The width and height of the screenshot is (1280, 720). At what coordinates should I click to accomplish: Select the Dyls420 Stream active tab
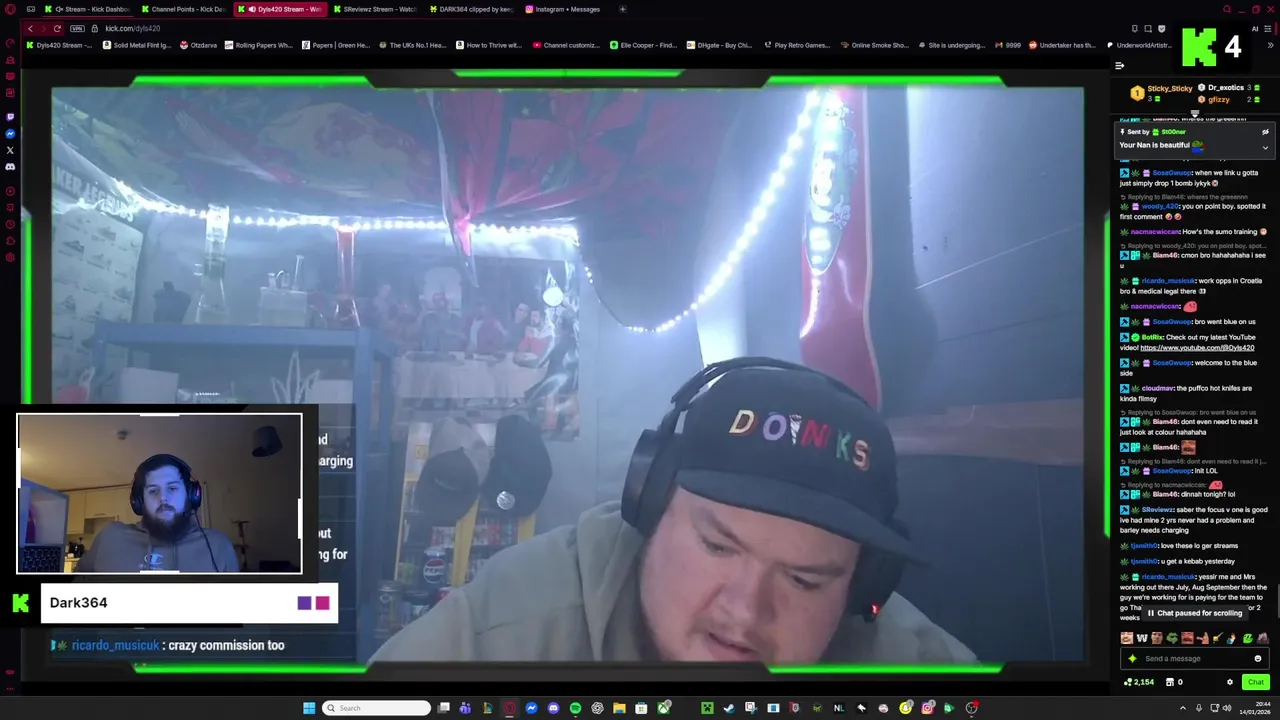pos(279,9)
